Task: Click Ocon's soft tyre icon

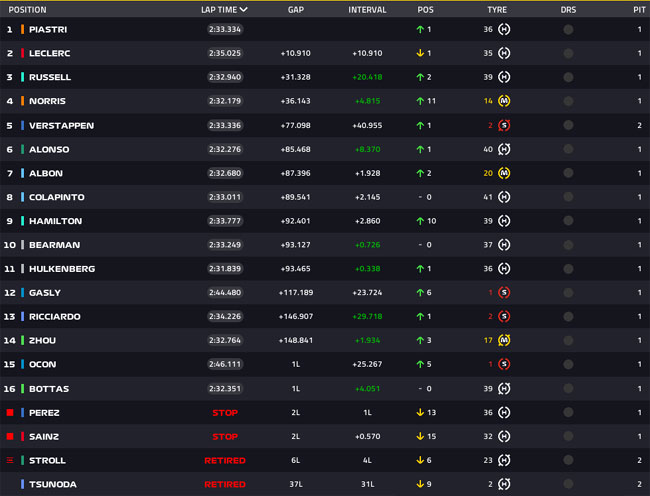Action: (504, 364)
